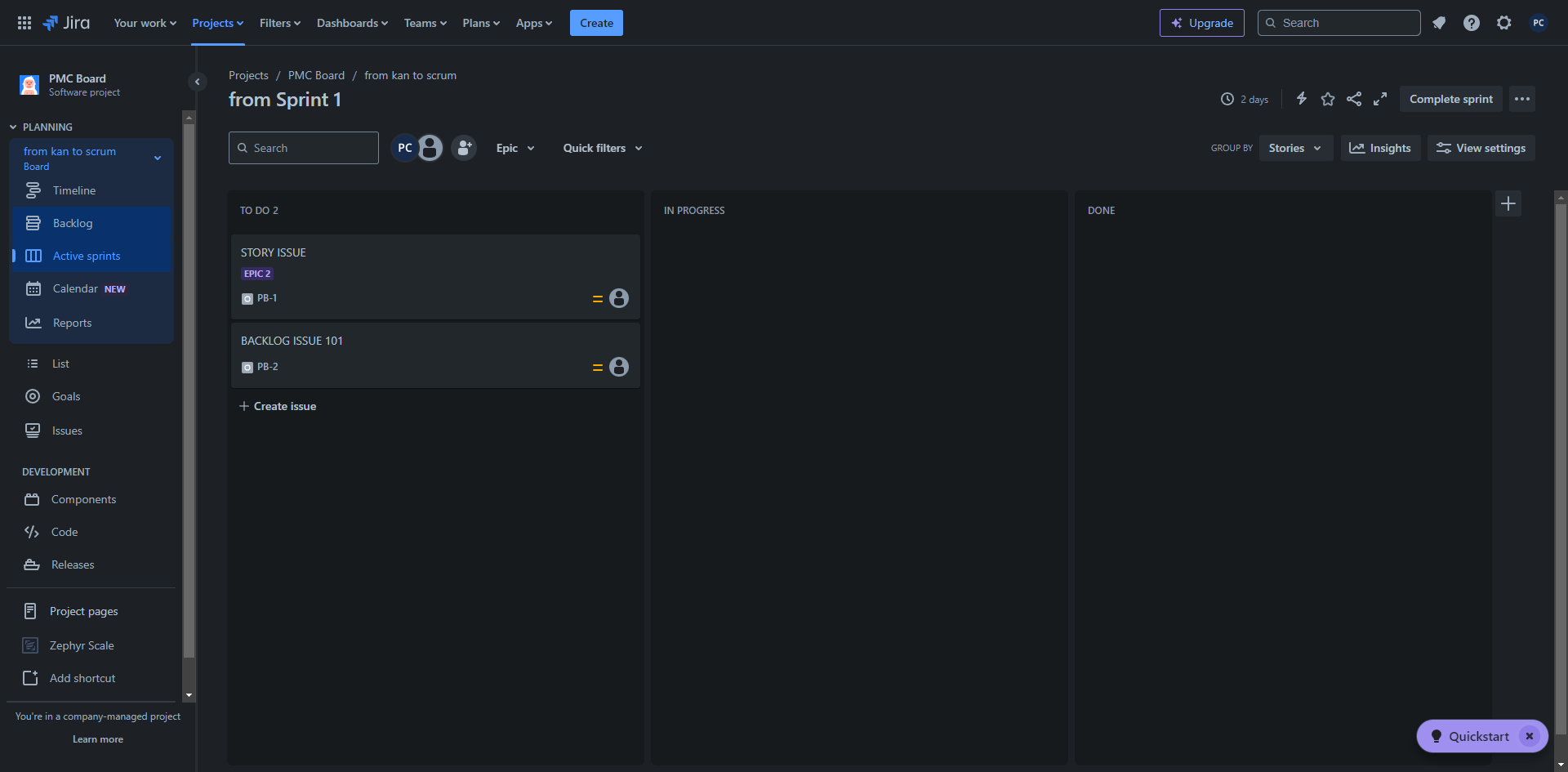The image size is (1568, 772).
Task: Open the Projects menu
Action: 217,23
